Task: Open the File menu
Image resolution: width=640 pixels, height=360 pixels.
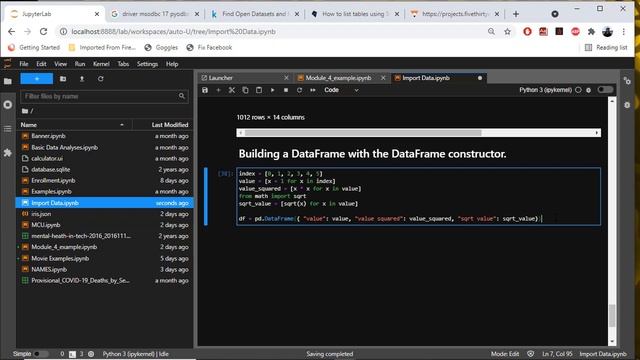Action: coord(24,64)
